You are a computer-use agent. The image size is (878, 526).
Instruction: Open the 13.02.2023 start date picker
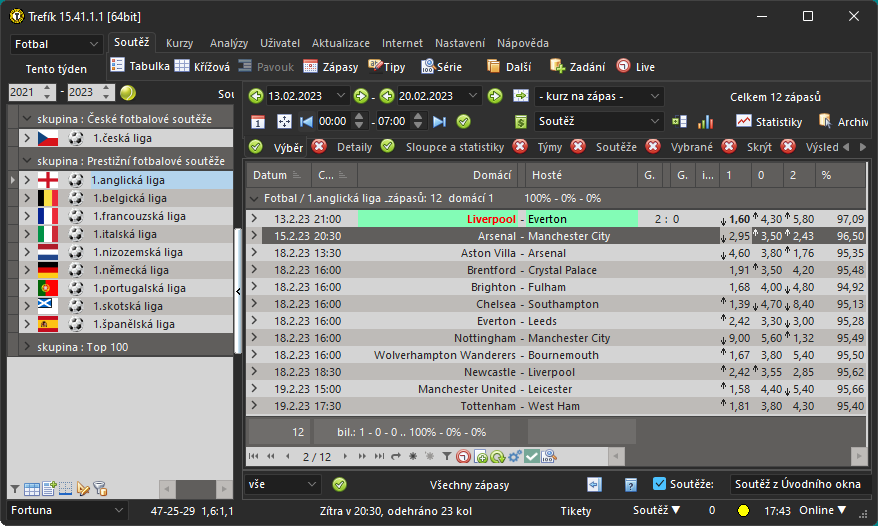coord(340,96)
